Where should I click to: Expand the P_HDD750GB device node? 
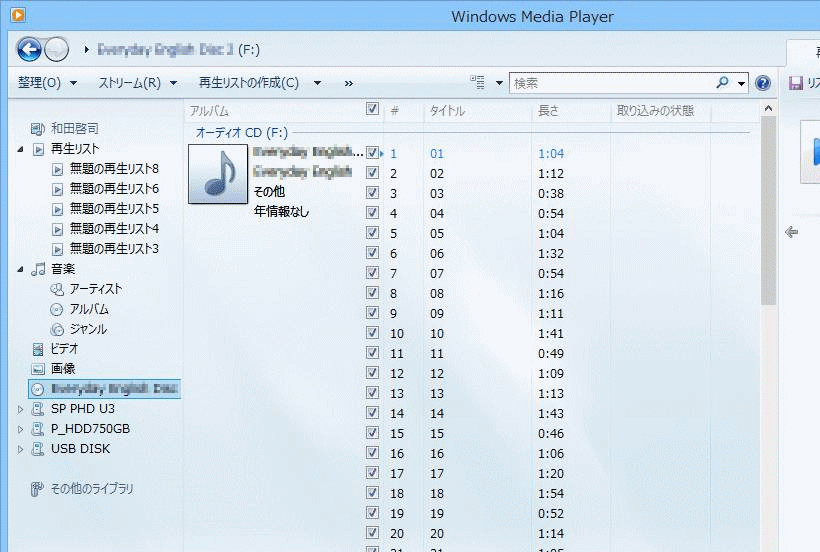tap(20, 429)
